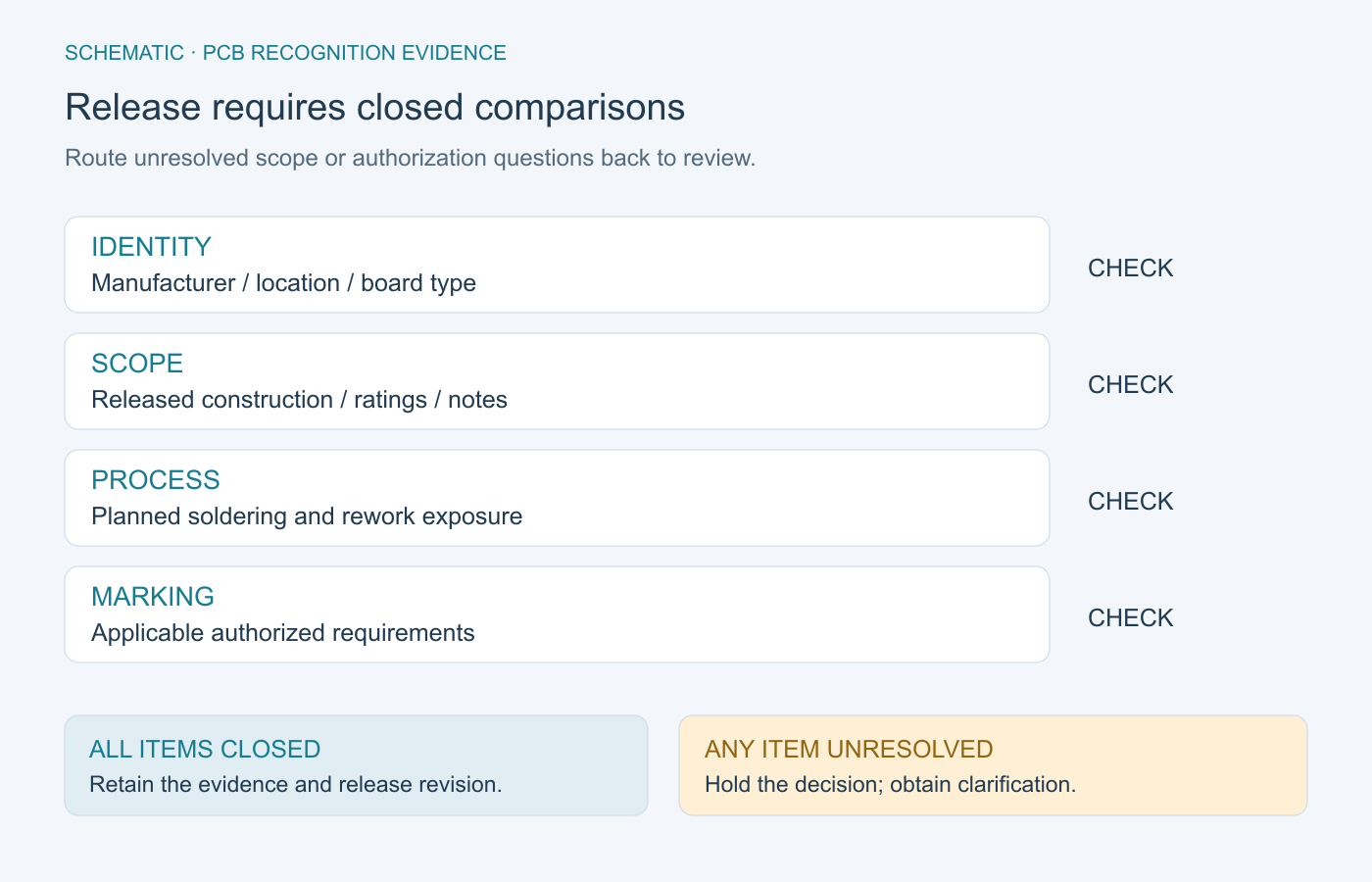Click the SCOPE title label
The width and height of the screenshot is (1372, 882).
(137, 364)
